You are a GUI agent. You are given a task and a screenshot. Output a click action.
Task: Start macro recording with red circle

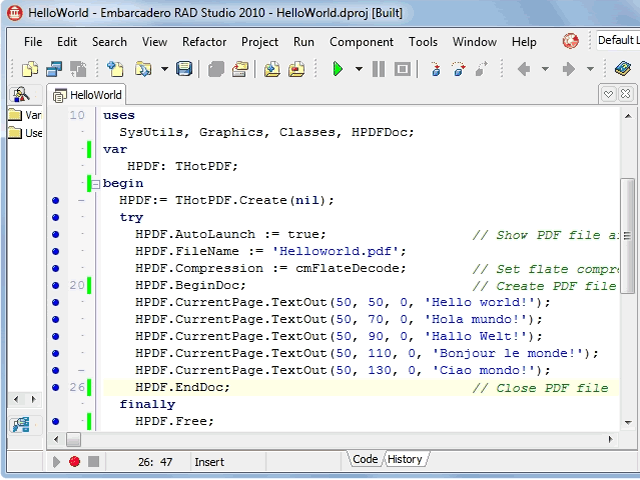coord(74,462)
